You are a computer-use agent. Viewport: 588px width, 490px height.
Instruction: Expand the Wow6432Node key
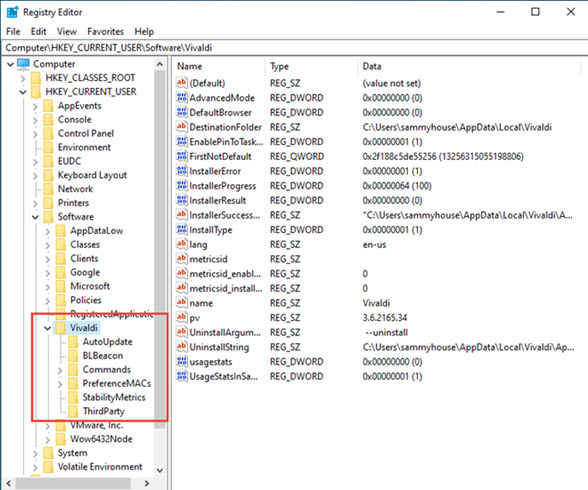[48, 439]
